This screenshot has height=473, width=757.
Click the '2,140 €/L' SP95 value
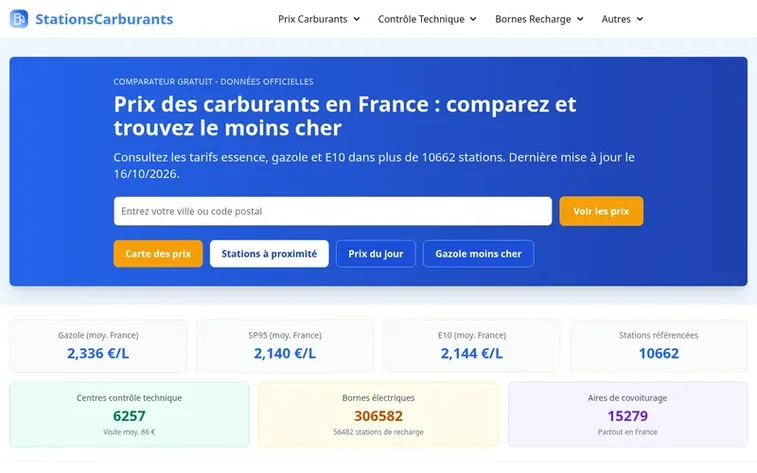[x=285, y=353]
